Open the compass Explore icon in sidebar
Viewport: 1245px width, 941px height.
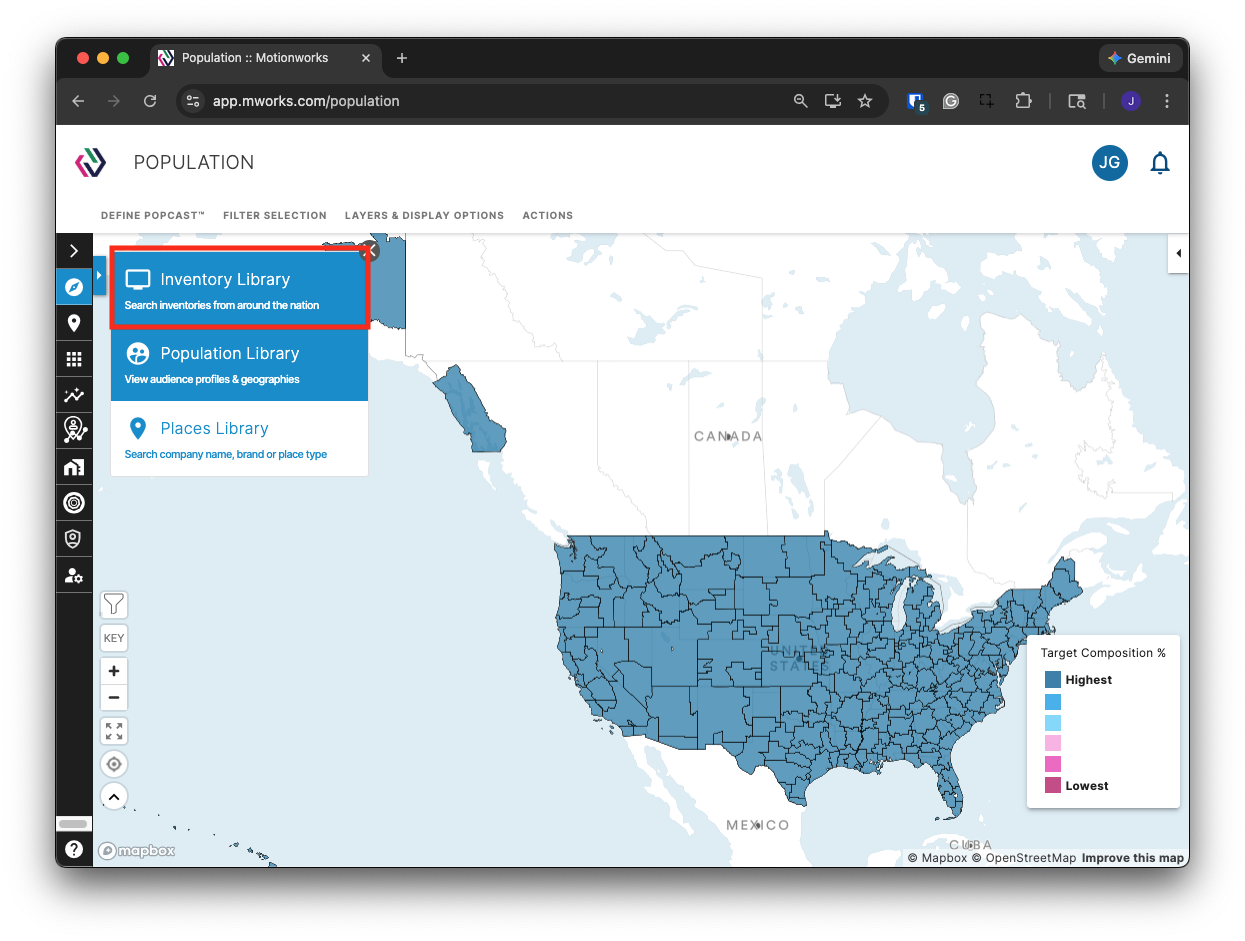coord(74,287)
